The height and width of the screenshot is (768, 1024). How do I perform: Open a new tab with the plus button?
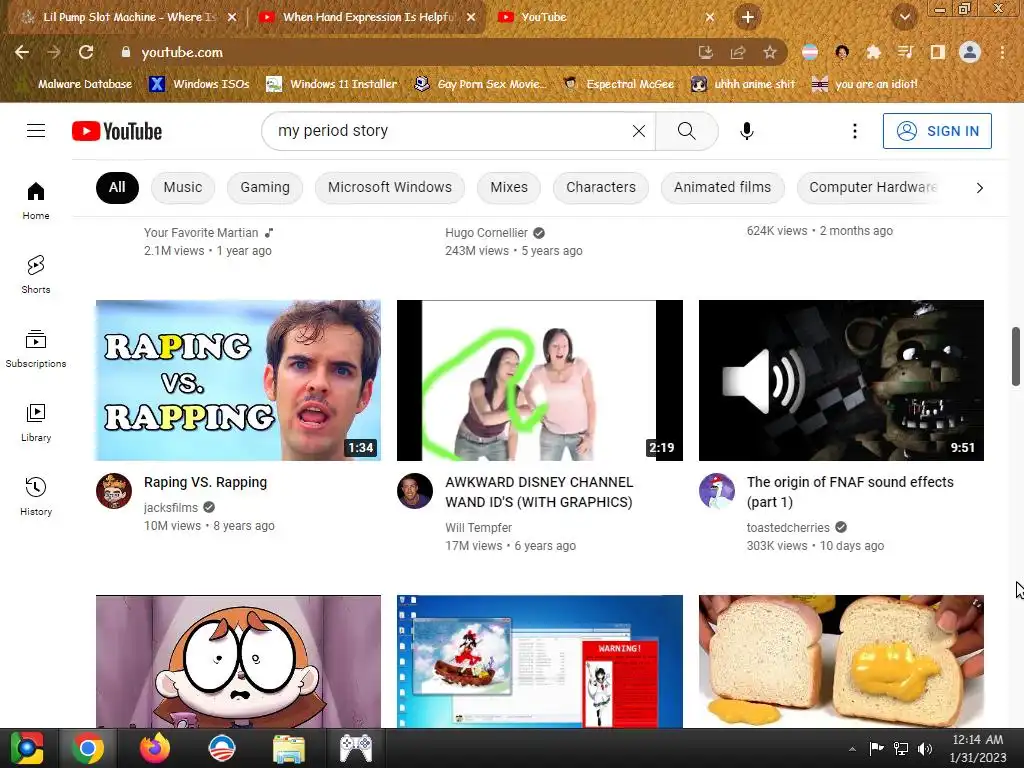pos(748,17)
